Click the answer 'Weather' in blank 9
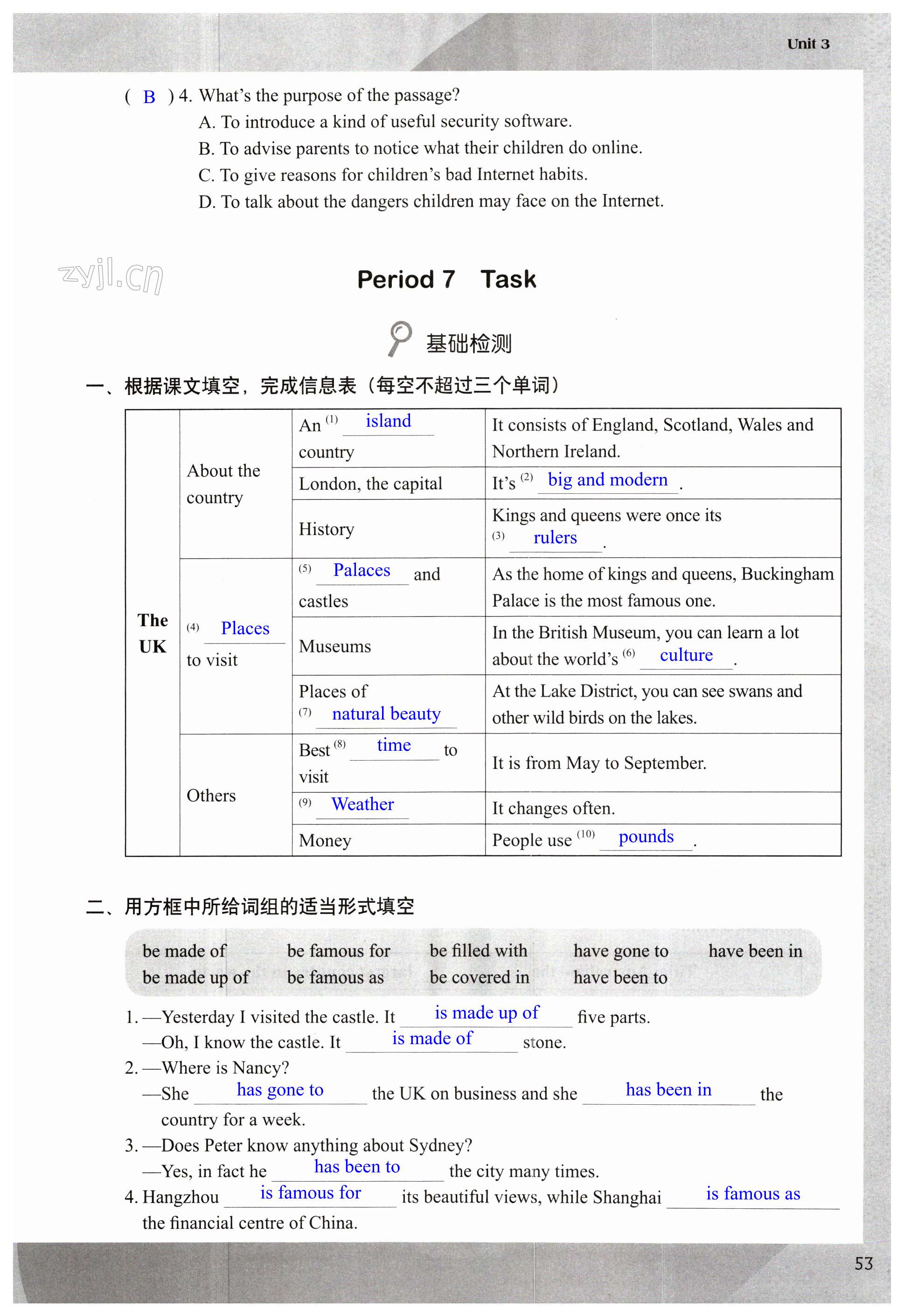 (x=362, y=804)
